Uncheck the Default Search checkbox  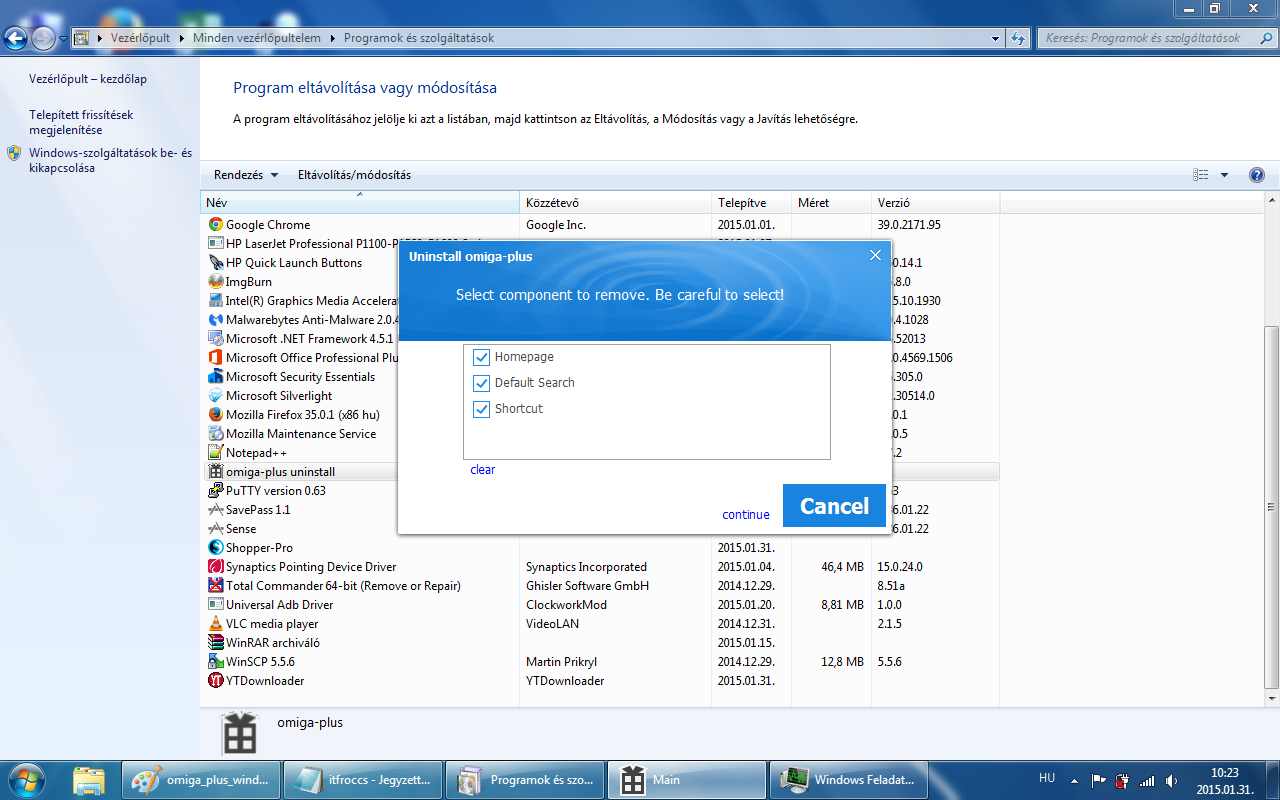click(481, 383)
